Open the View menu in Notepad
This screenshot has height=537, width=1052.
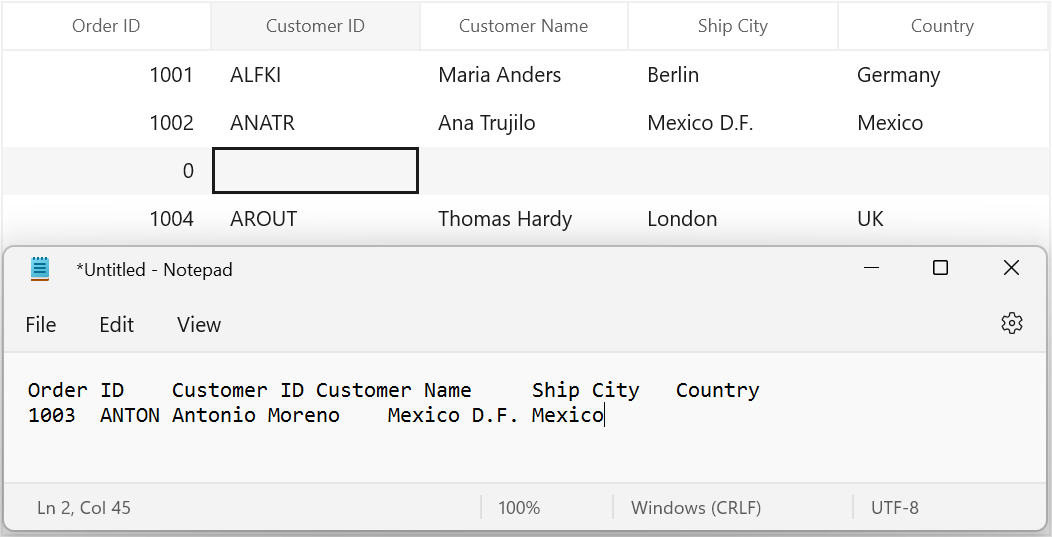click(x=199, y=324)
